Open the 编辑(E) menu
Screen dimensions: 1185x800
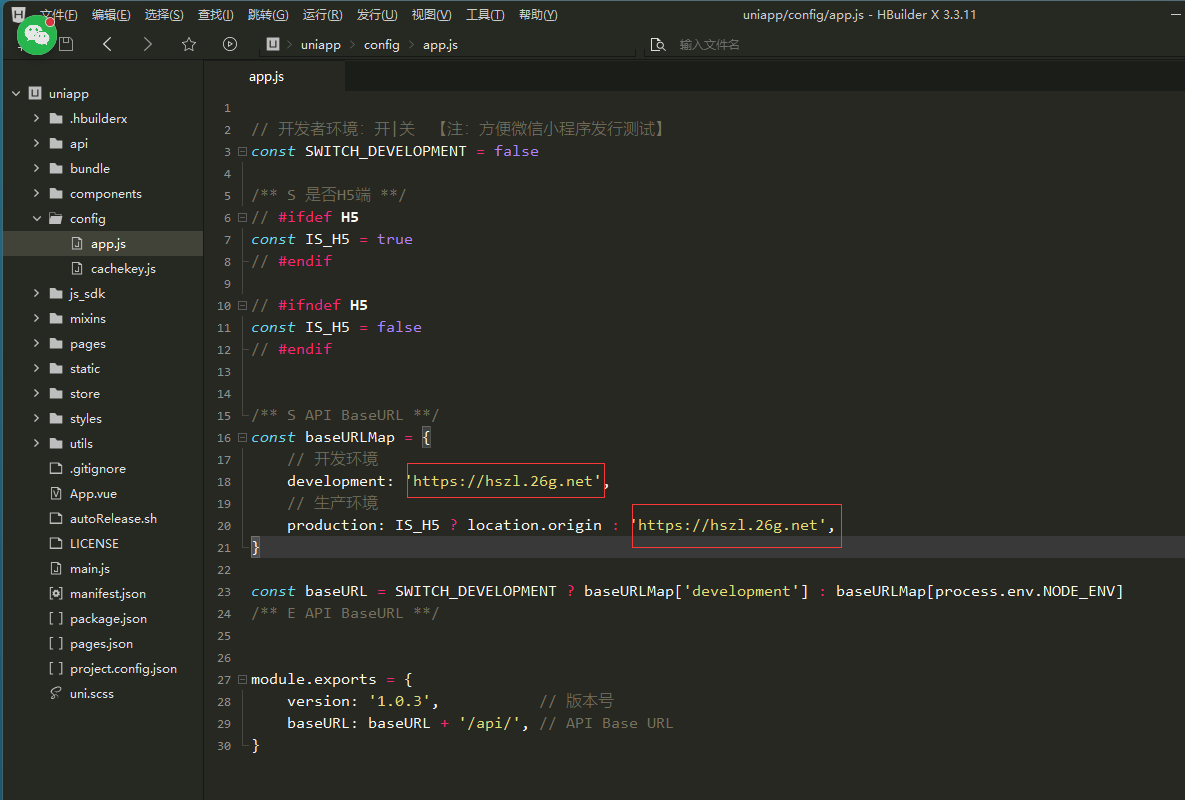pyautogui.click(x=111, y=14)
